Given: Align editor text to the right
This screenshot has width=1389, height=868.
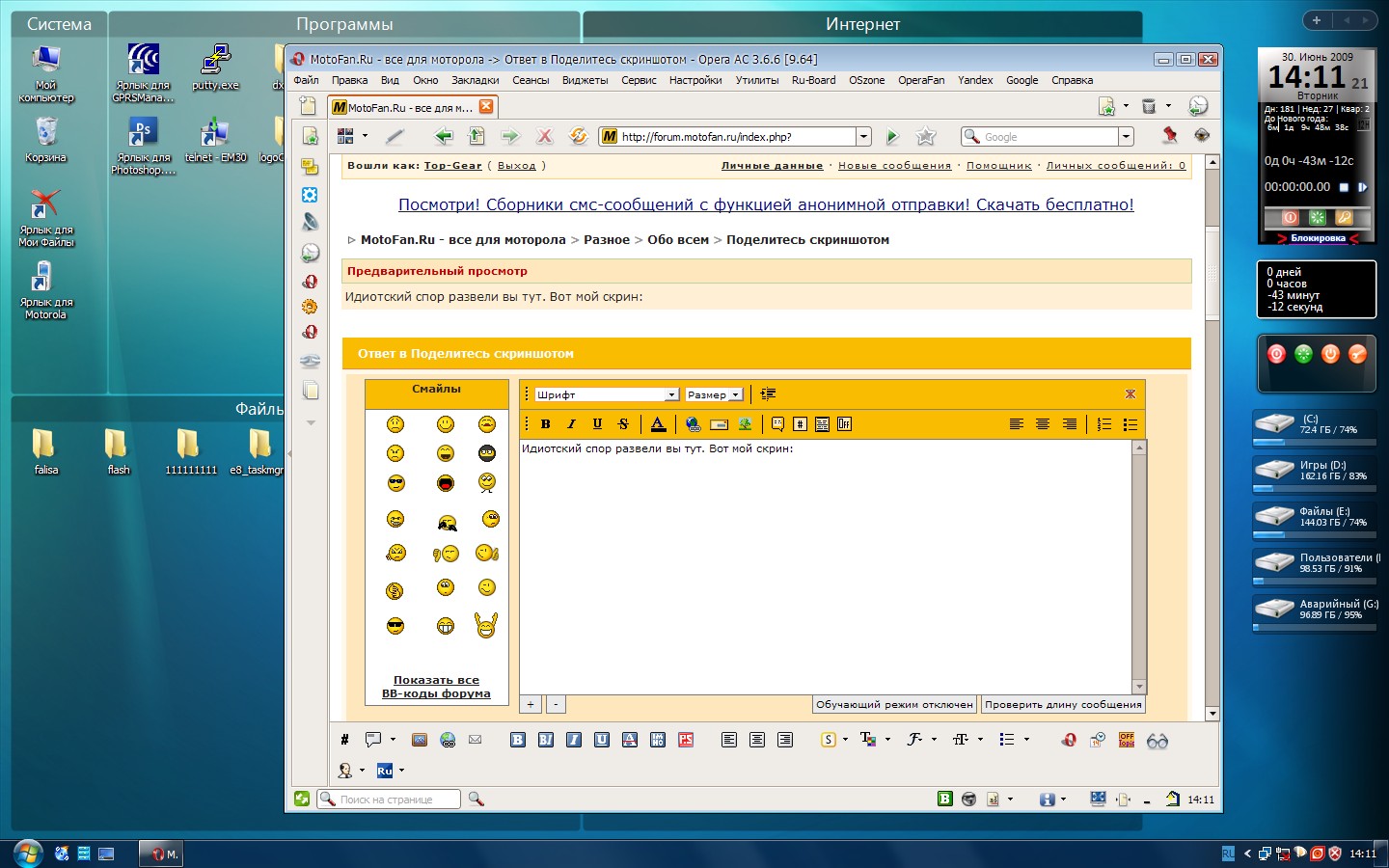Looking at the screenshot, I should [1069, 423].
